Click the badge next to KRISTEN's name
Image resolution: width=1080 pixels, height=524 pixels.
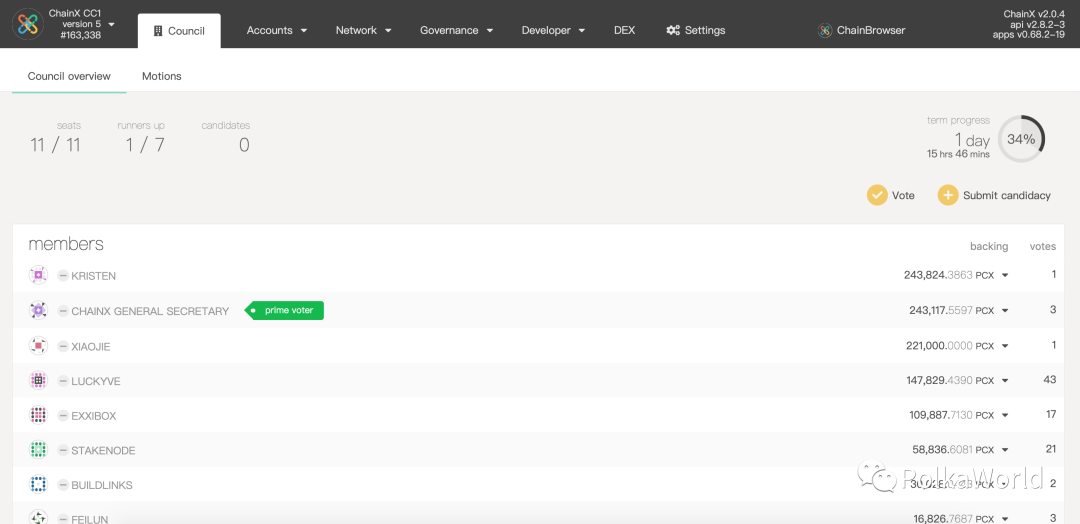pyautogui.click(x=63, y=276)
